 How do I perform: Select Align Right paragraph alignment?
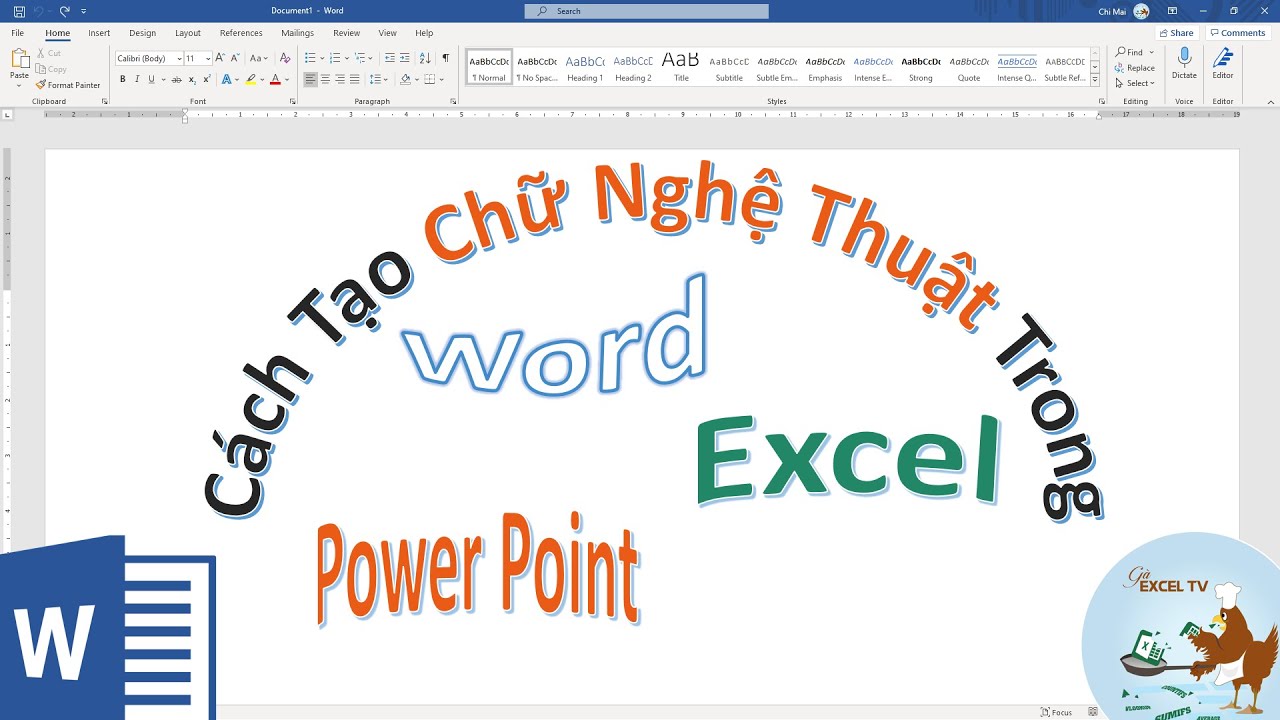click(x=340, y=79)
